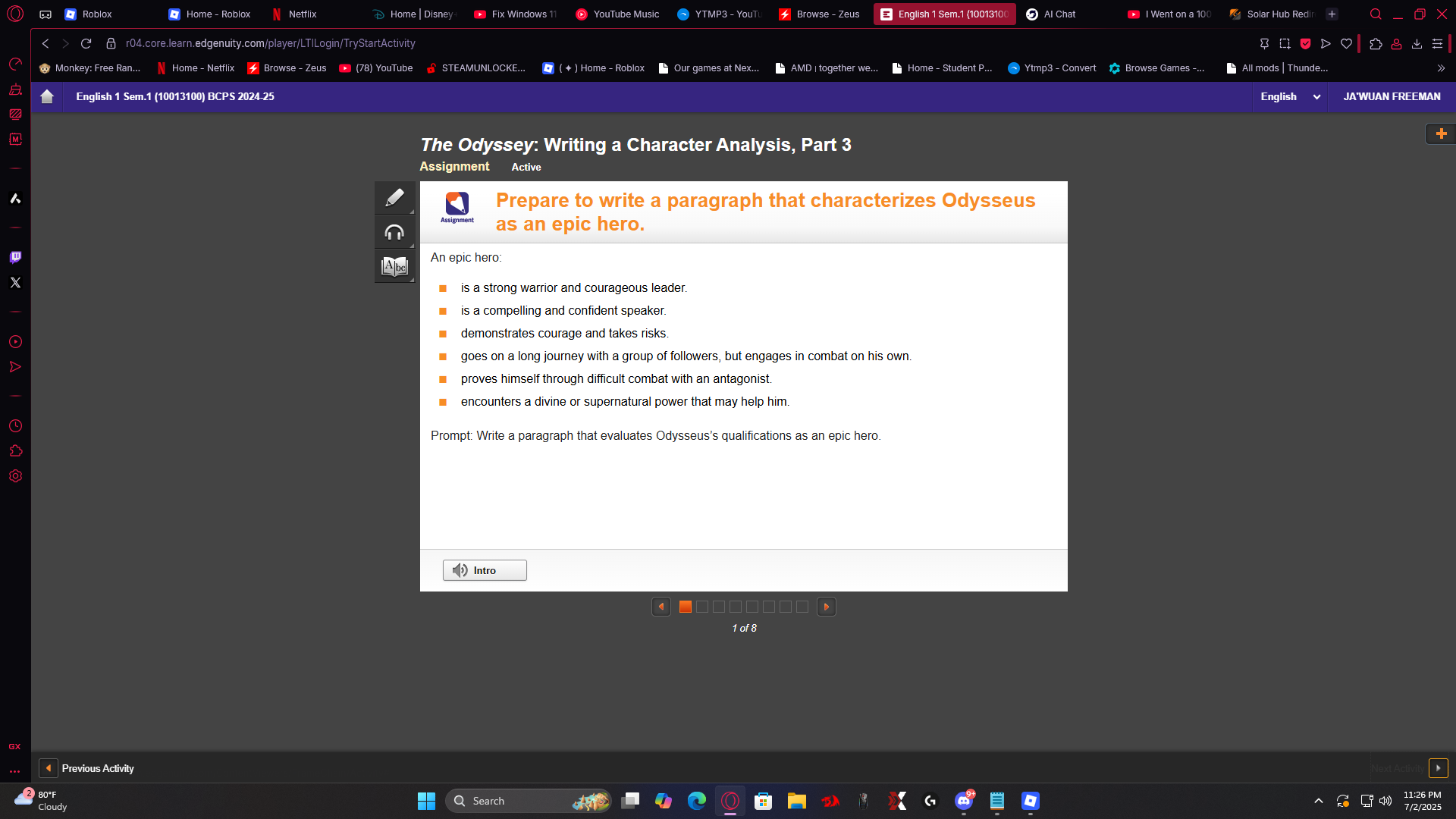Image resolution: width=1456 pixels, height=819 pixels.
Task: Click the browser search magnifier icon
Action: tap(1376, 14)
